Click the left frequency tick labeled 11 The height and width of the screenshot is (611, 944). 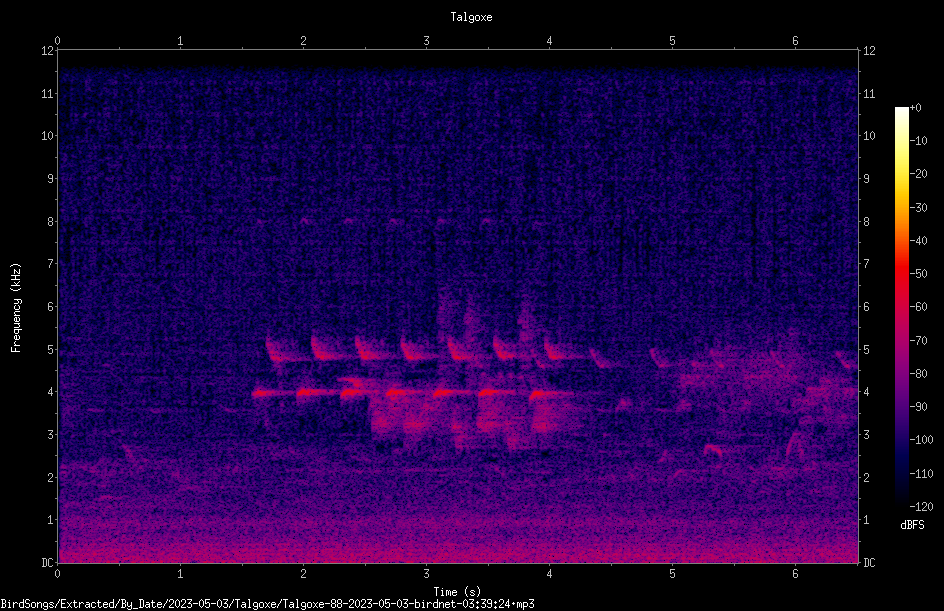point(48,94)
